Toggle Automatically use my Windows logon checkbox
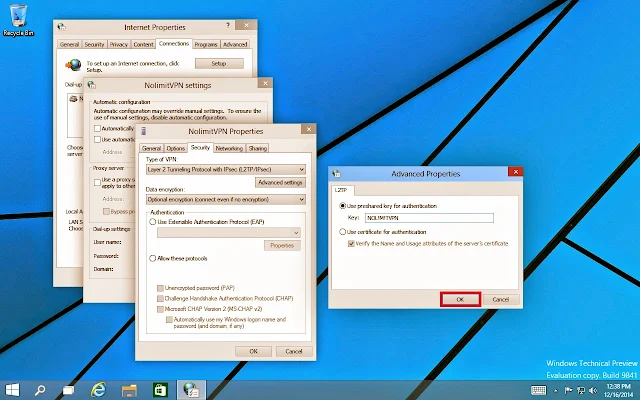The width and height of the screenshot is (640, 400). pos(169,320)
